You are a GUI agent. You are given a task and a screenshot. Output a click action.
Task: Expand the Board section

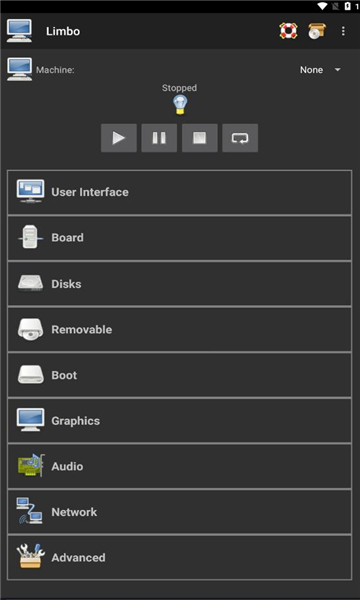click(179, 238)
